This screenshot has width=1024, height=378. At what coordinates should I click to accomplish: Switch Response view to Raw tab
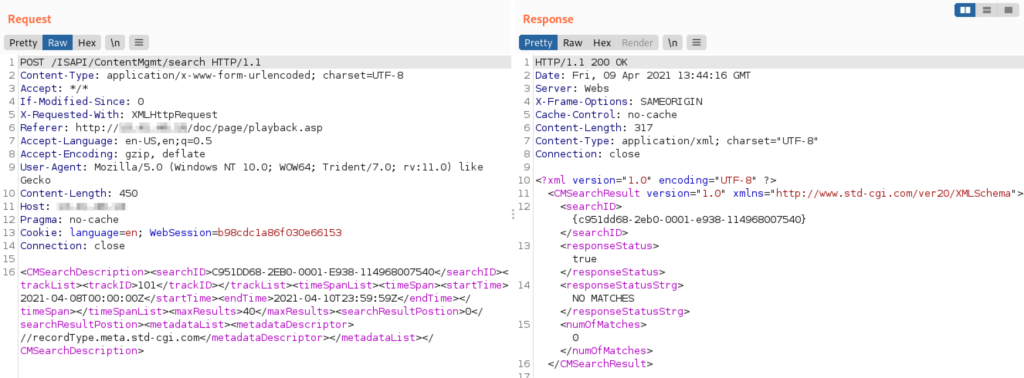573,43
